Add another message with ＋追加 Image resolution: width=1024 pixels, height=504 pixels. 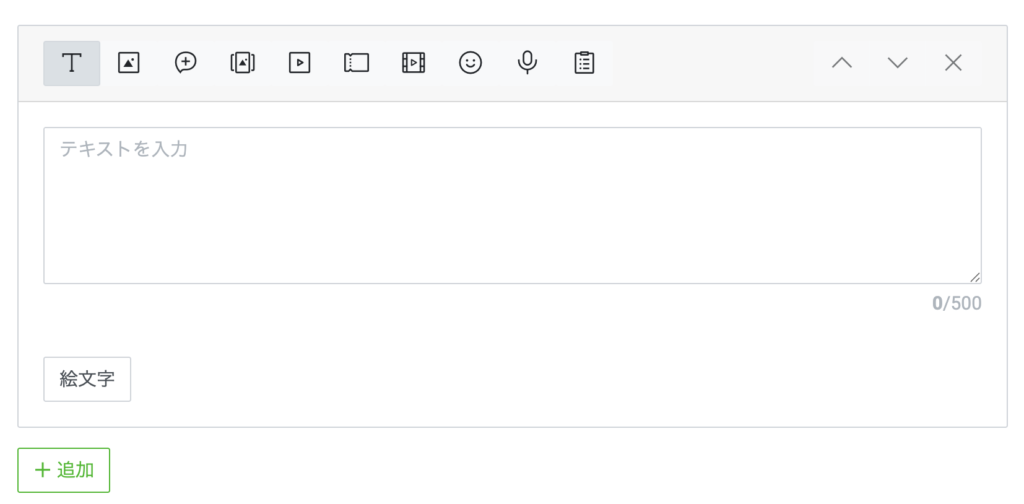(63, 470)
